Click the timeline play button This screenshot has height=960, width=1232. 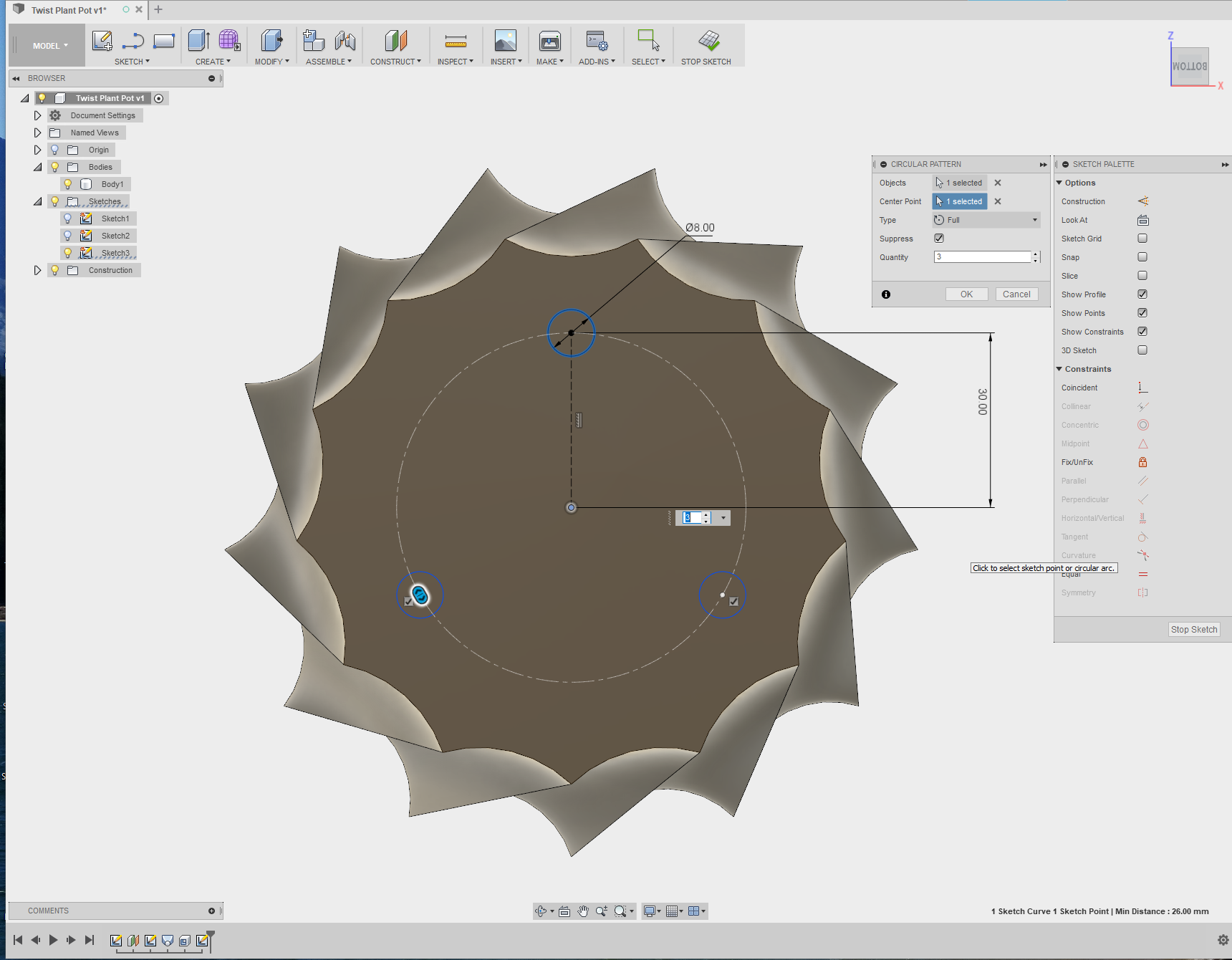[53, 940]
